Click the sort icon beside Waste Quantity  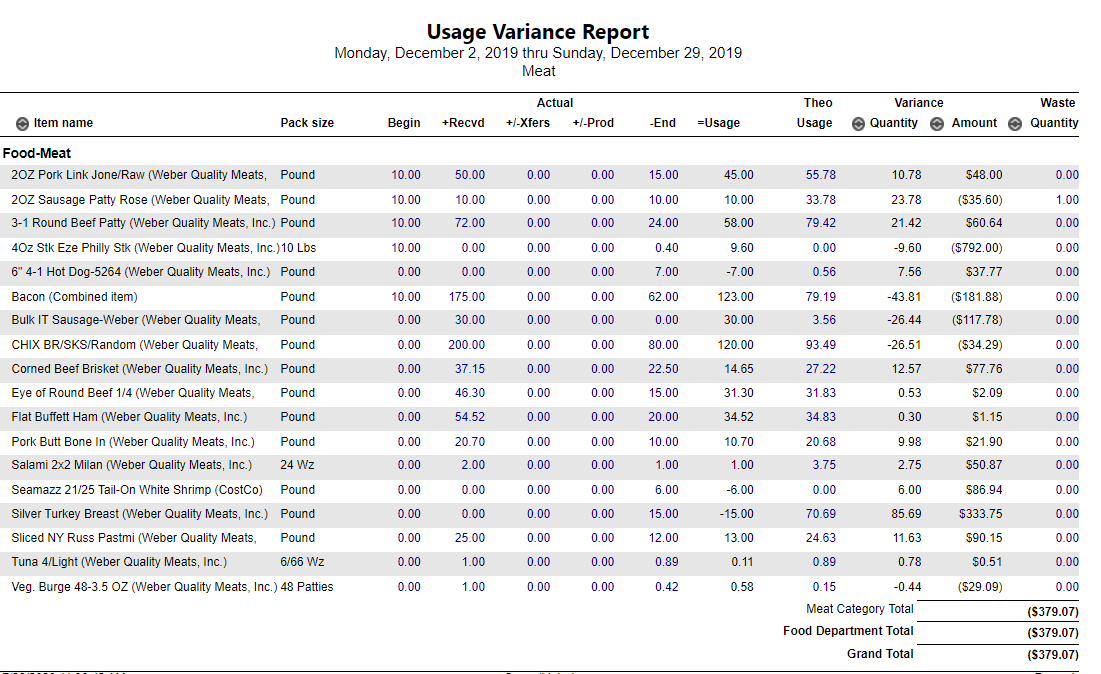pos(1015,124)
